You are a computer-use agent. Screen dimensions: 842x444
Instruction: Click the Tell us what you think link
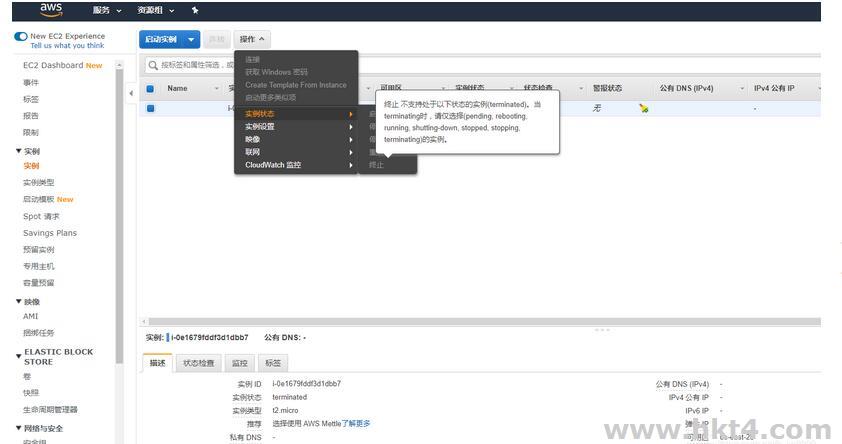tap(67, 46)
